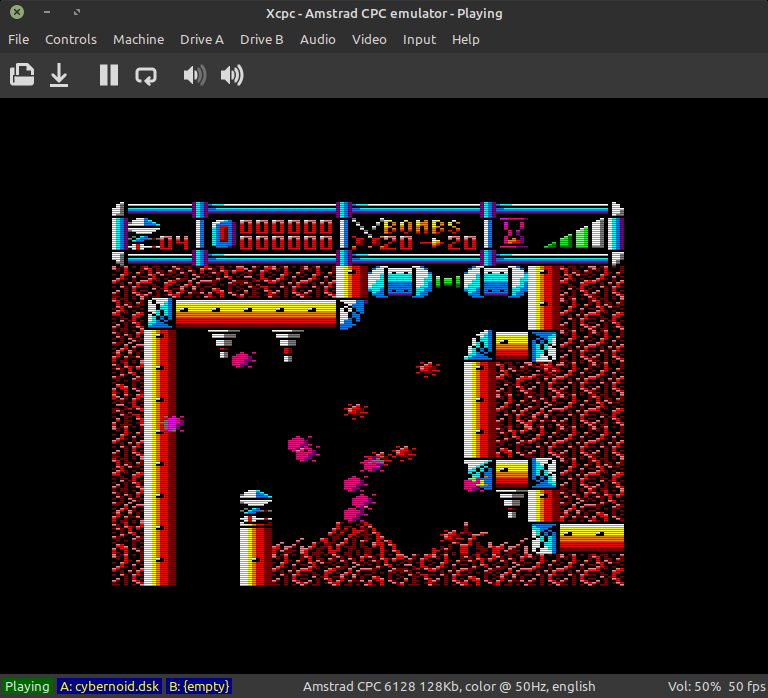Click the Amstrad CPC 6128 machine info text
The width and height of the screenshot is (768, 698).
click(x=449, y=686)
